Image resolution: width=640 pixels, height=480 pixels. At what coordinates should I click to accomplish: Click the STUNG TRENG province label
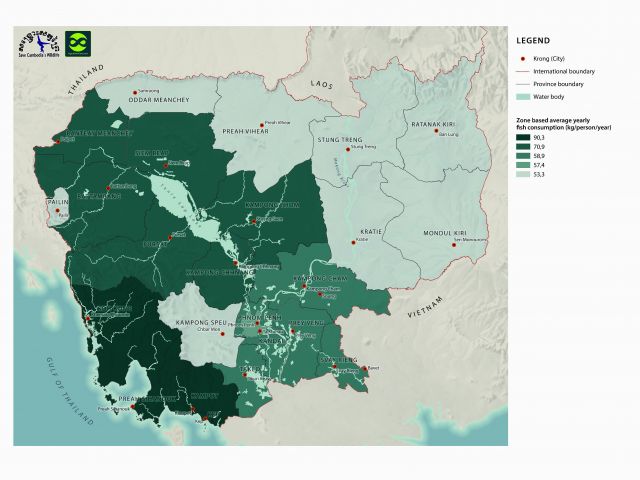point(340,140)
